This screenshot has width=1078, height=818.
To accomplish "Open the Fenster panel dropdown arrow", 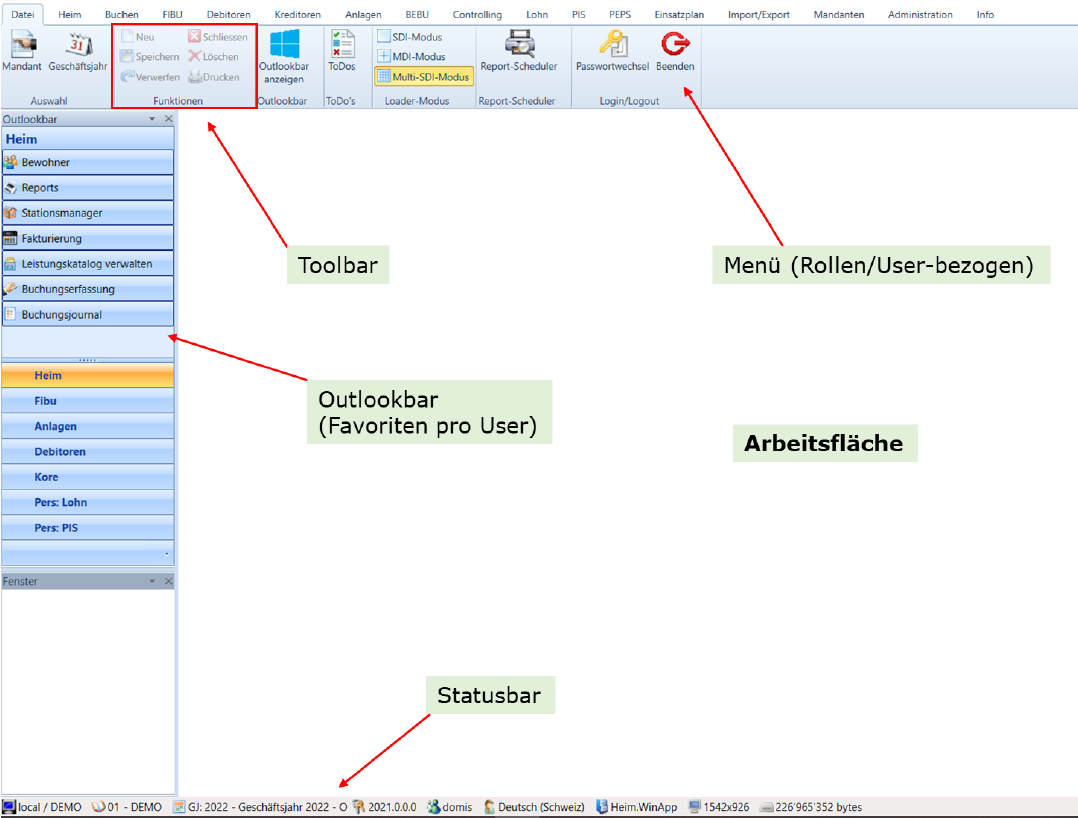I will (152, 581).
